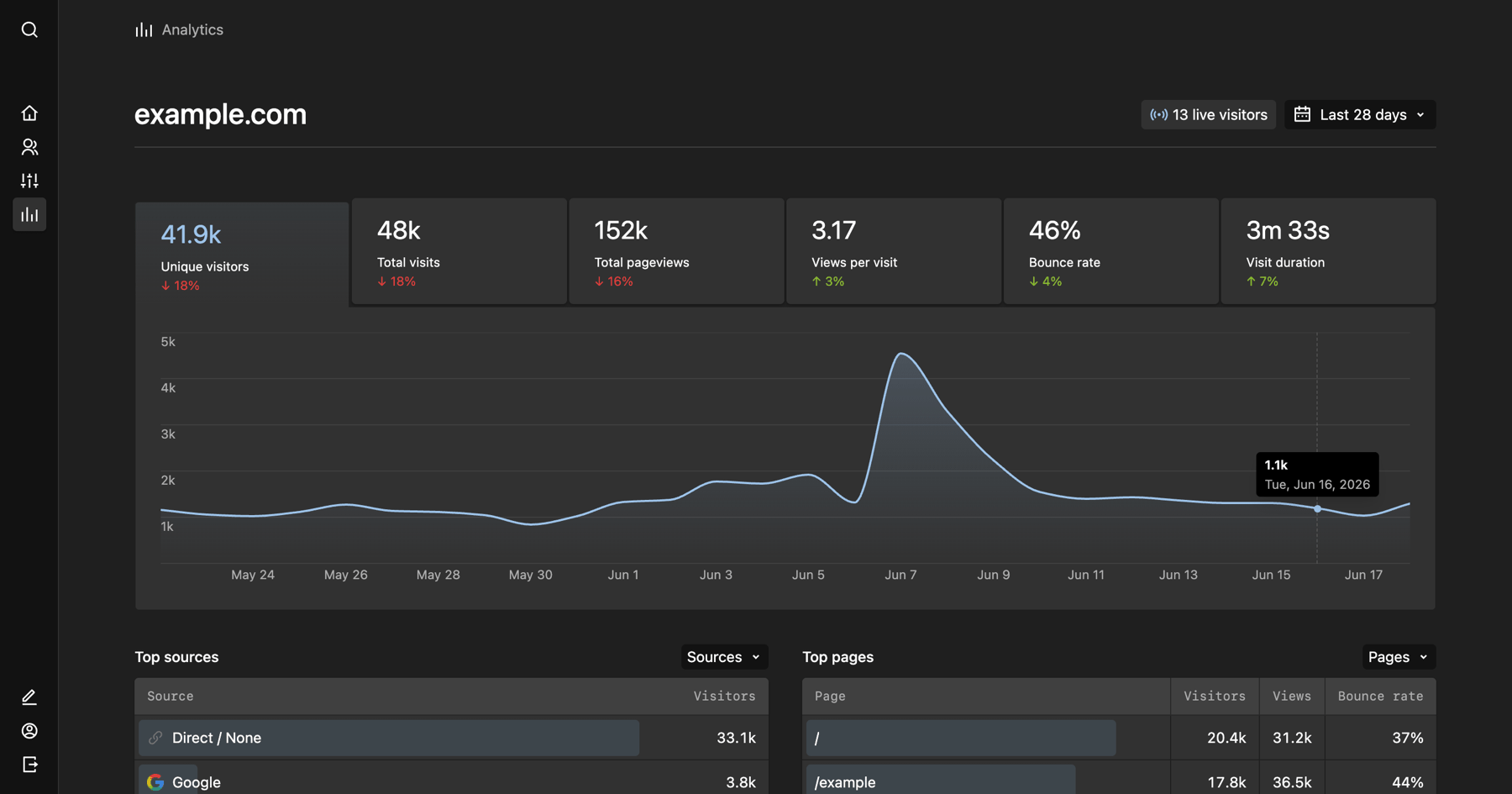Image resolution: width=1512 pixels, height=794 pixels.
Task: Click the link icon beside Direct / None
Action: point(155,738)
